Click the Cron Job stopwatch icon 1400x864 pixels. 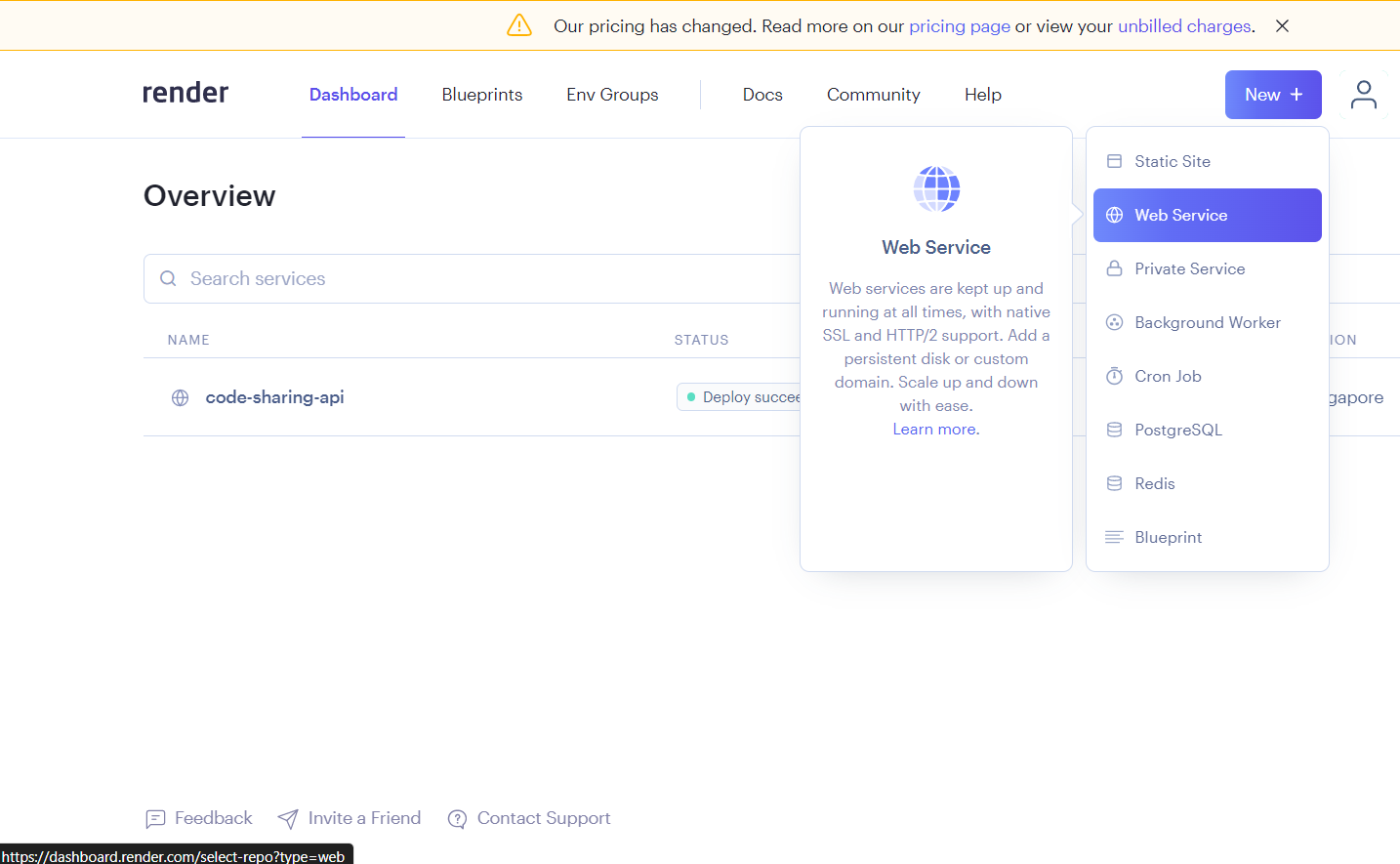click(x=1114, y=376)
